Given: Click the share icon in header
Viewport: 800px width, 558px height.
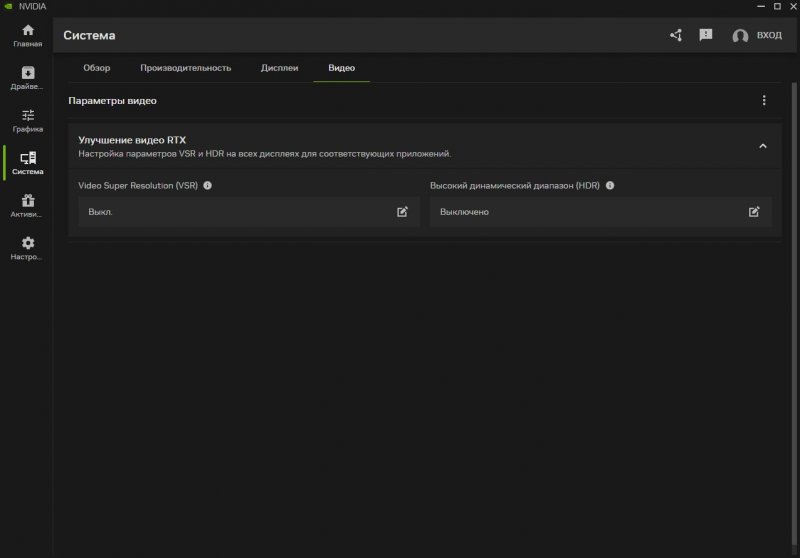Looking at the screenshot, I should point(676,35).
